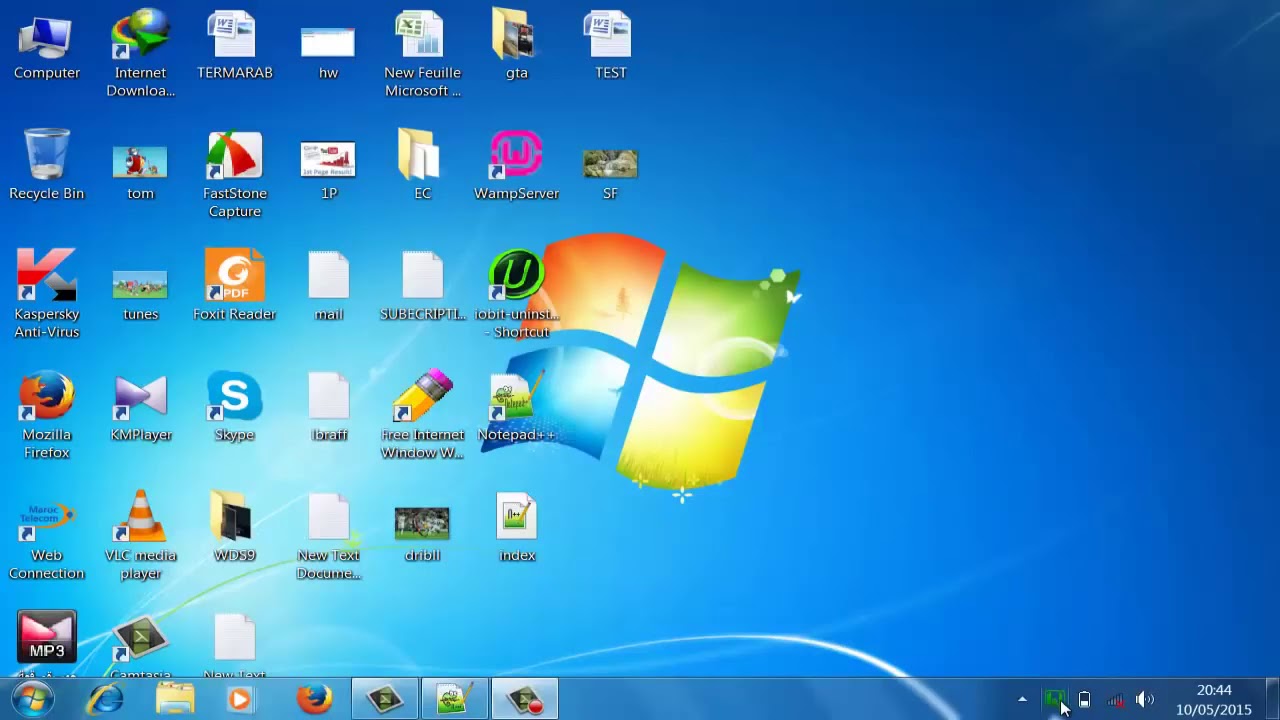Open the WDS9 folder
Viewport: 1280px width, 720px height.
click(x=235, y=528)
